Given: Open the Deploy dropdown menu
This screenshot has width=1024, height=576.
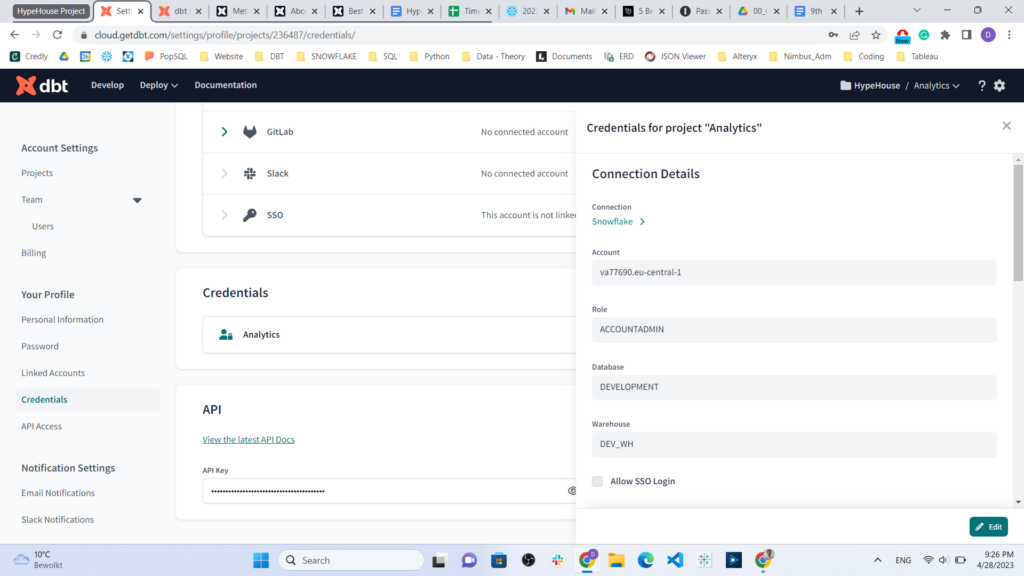Looking at the screenshot, I should click(x=158, y=85).
